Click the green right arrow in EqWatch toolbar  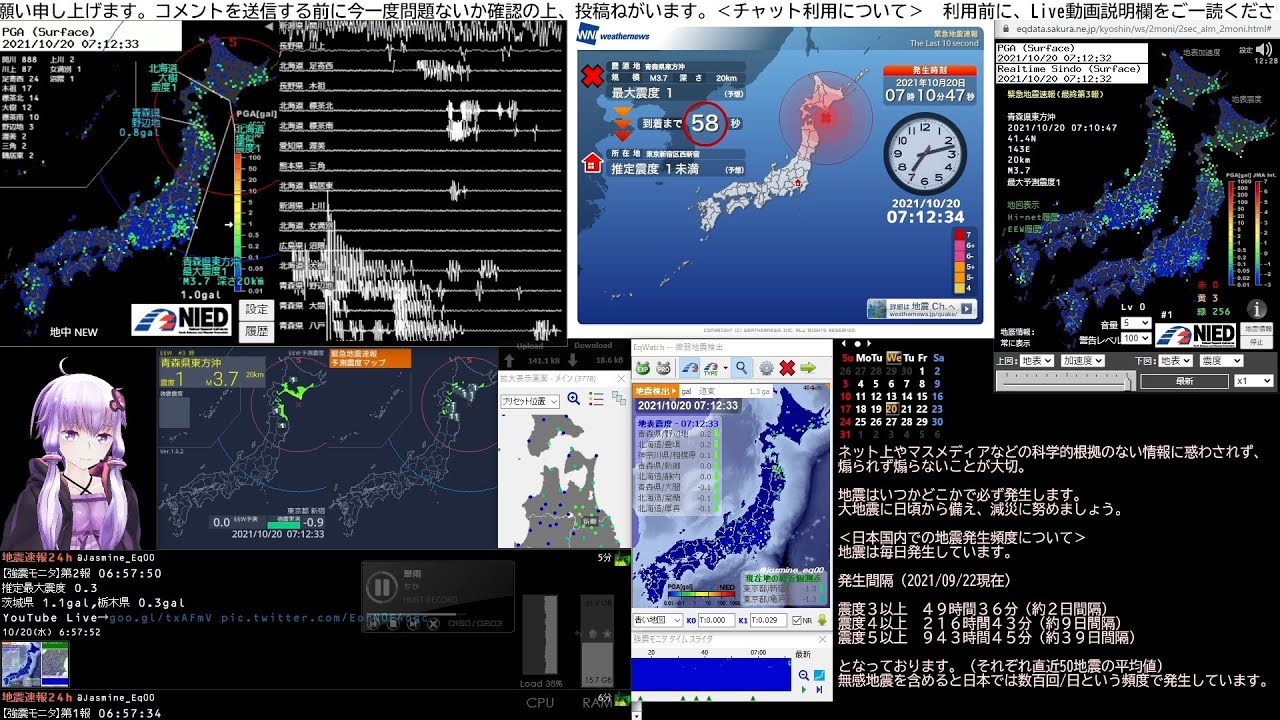click(x=808, y=368)
